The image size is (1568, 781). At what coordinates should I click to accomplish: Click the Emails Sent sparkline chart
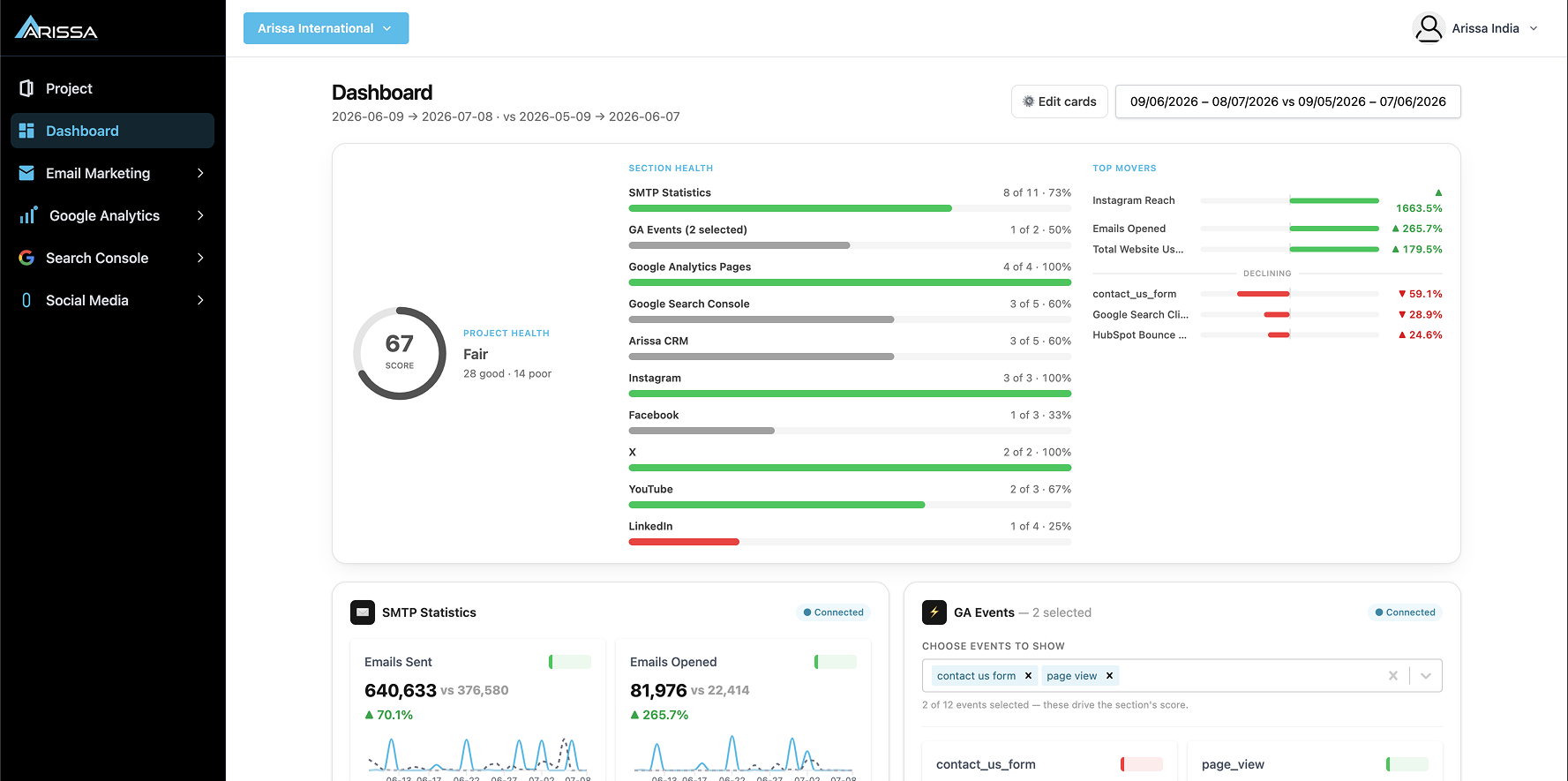point(477,755)
